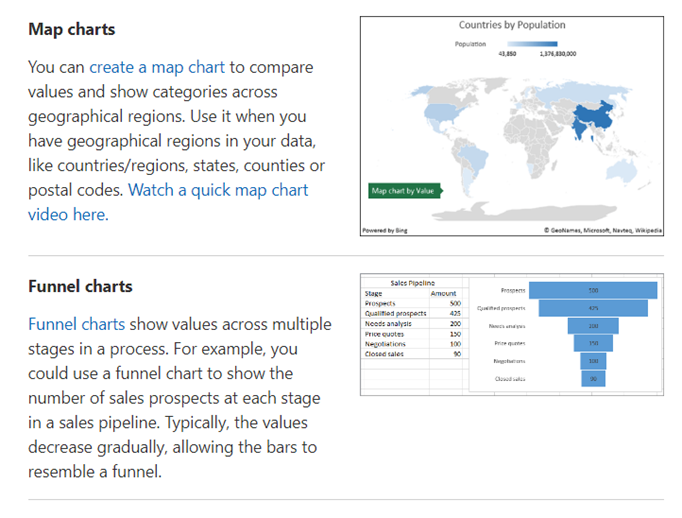The width and height of the screenshot is (682, 518).
Task: Click the 'Funnel charts' bold section heading
Action: pos(80,286)
